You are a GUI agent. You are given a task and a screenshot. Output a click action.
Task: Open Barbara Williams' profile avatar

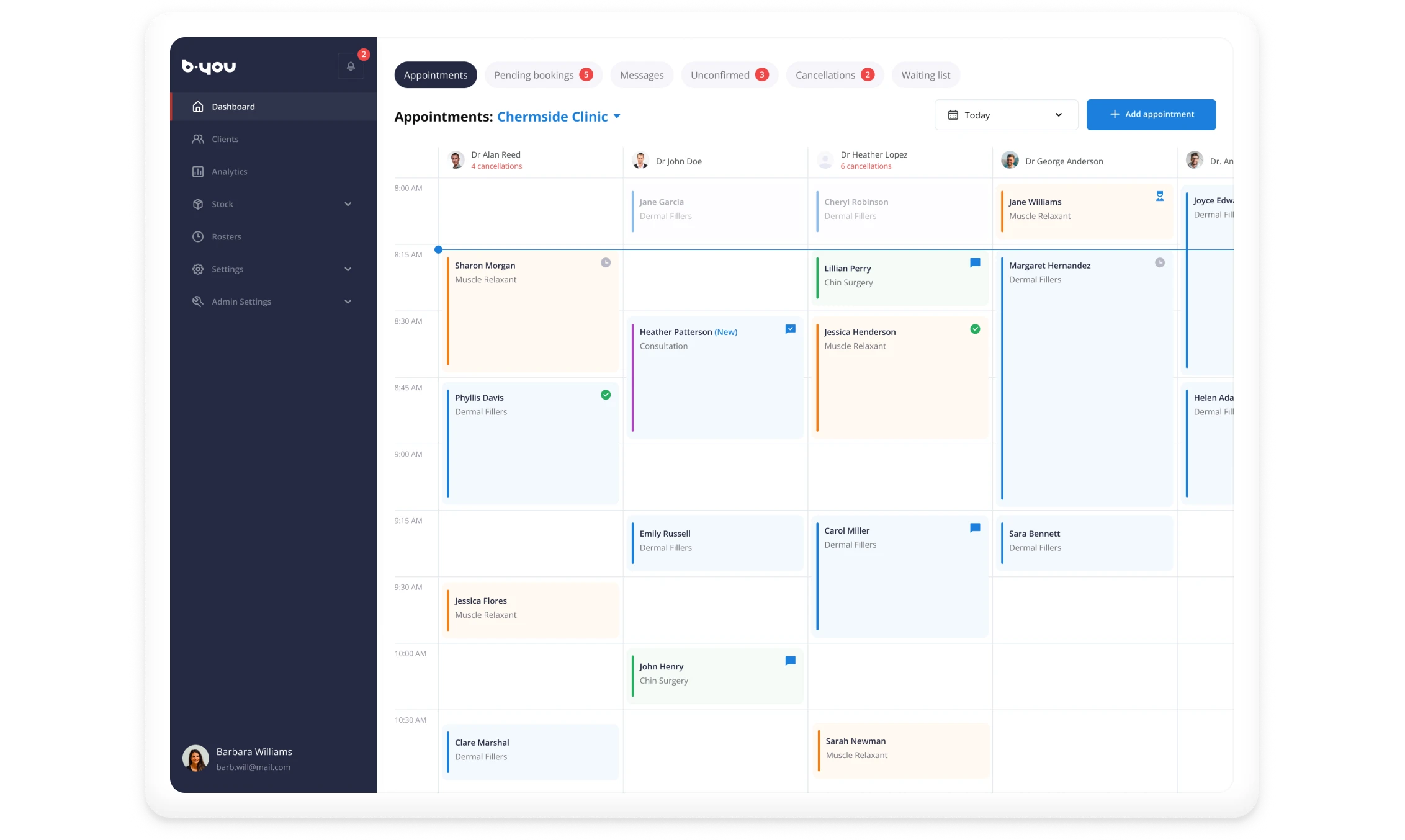tap(195, 758)
